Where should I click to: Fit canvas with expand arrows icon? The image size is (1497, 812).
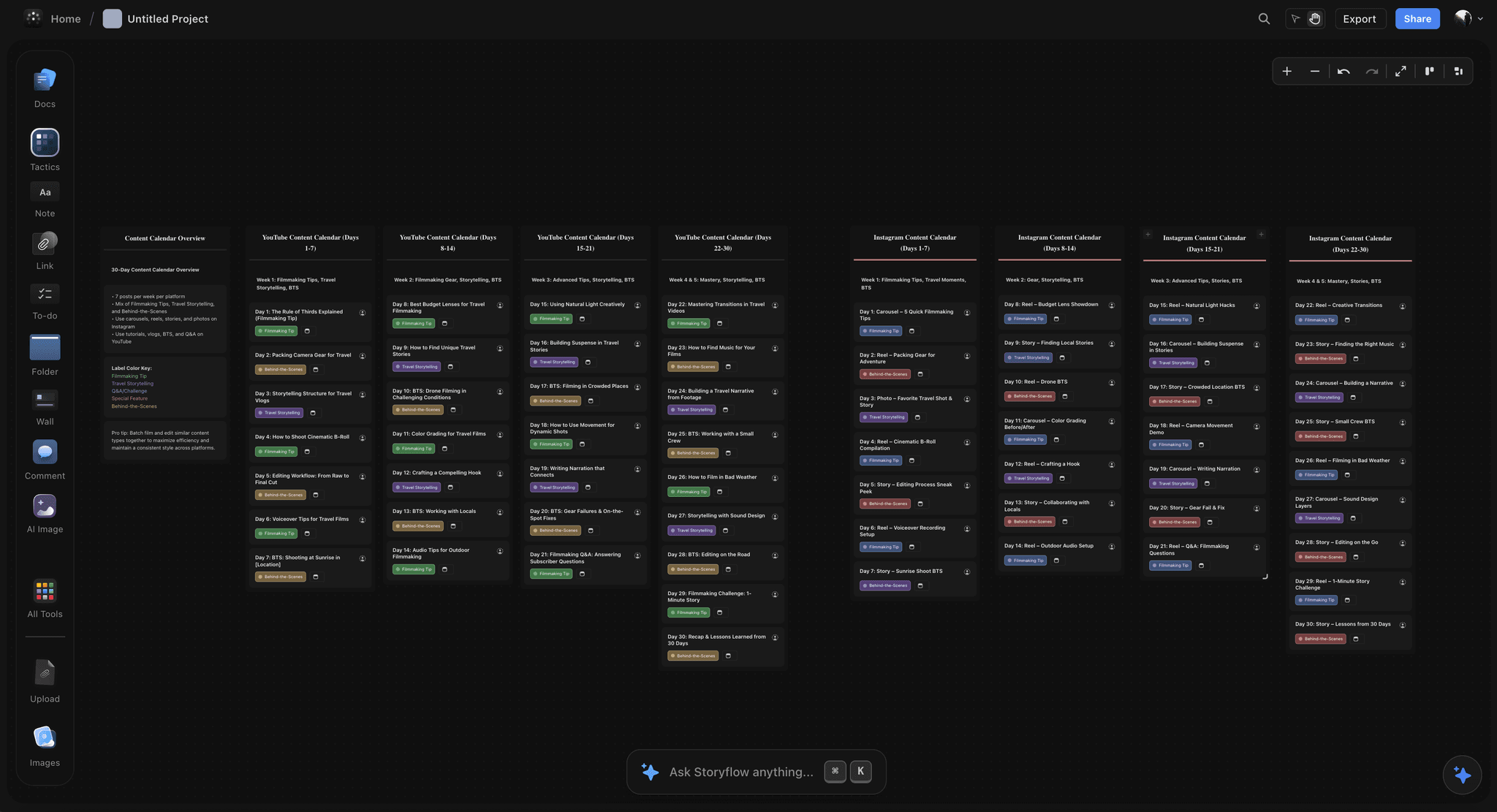[x=1401, y=72]
